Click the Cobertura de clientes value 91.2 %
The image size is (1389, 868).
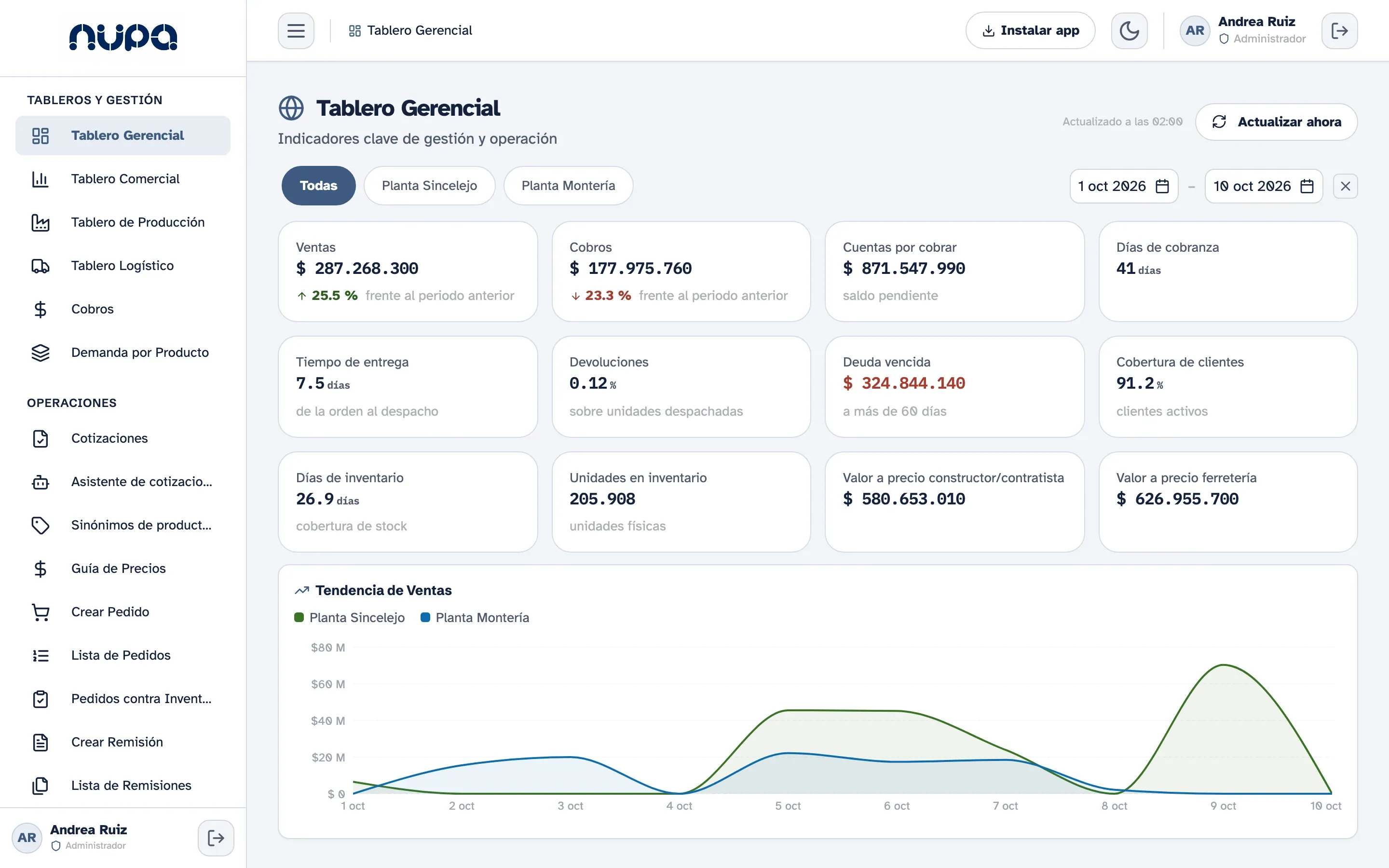coord(1139,383)
